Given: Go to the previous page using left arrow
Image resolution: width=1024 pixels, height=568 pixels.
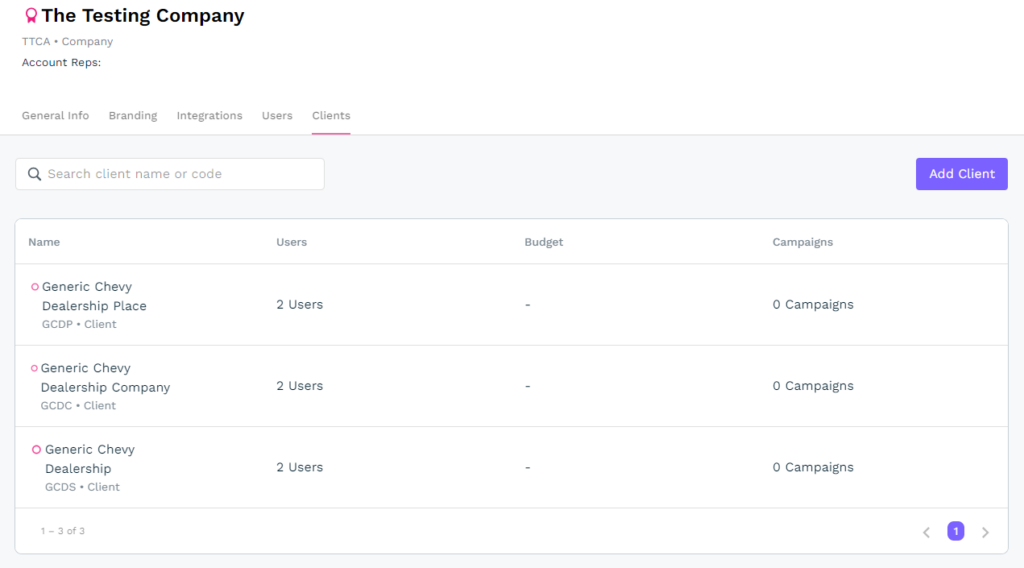Looking at the screenshot, I should 926,532.
